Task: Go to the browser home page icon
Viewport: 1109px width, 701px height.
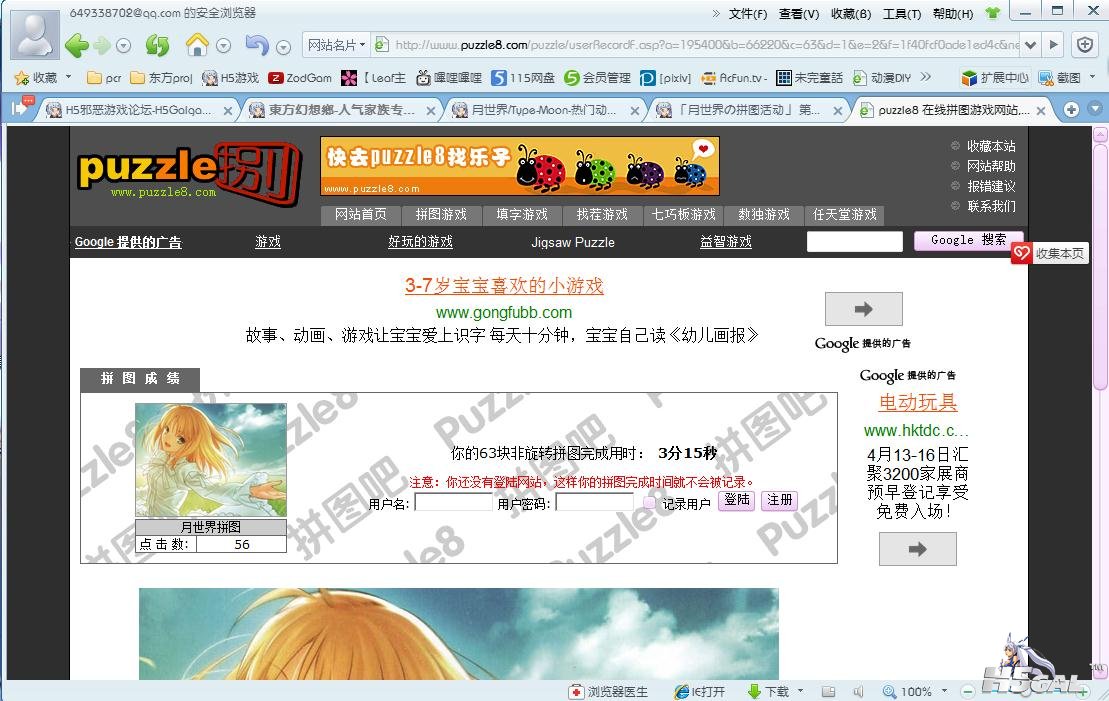Action: [197, 45]
